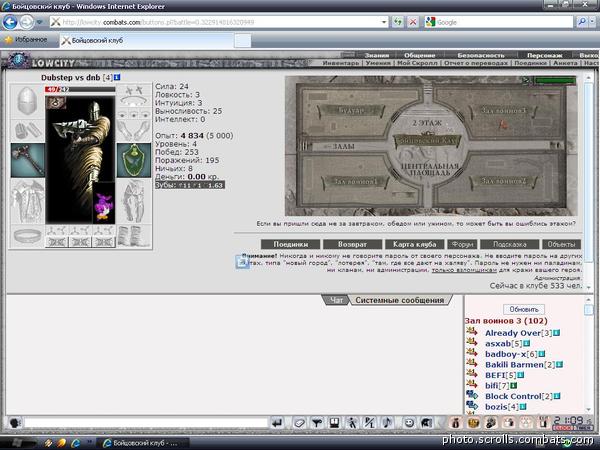Screen dimensions: 600x450
Task: Select the equipped green shield slot
Action: point(134,161)
